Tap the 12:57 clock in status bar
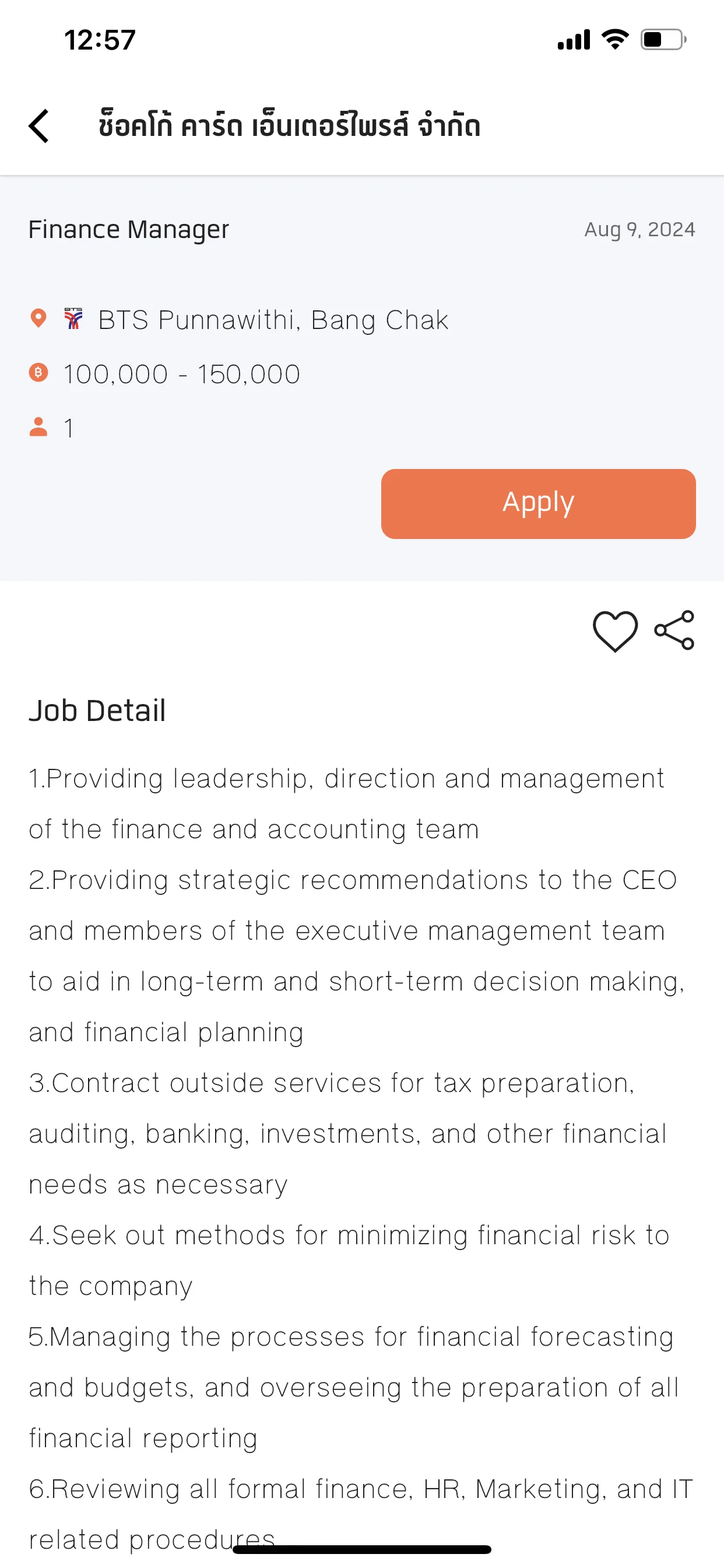Screen dimensions: 724x1568 click(x=100, y=40)
